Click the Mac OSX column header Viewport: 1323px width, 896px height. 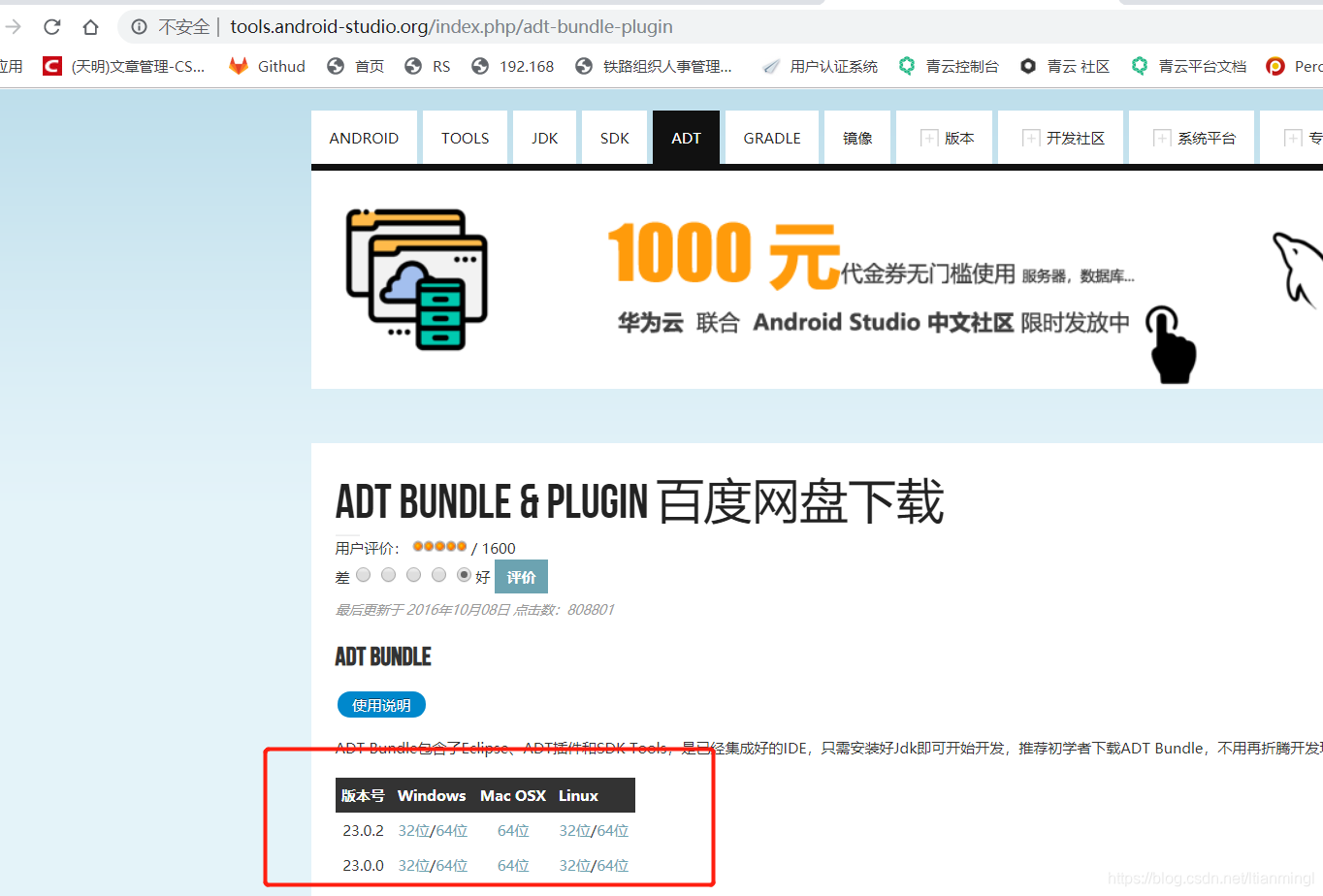[513, 796]
